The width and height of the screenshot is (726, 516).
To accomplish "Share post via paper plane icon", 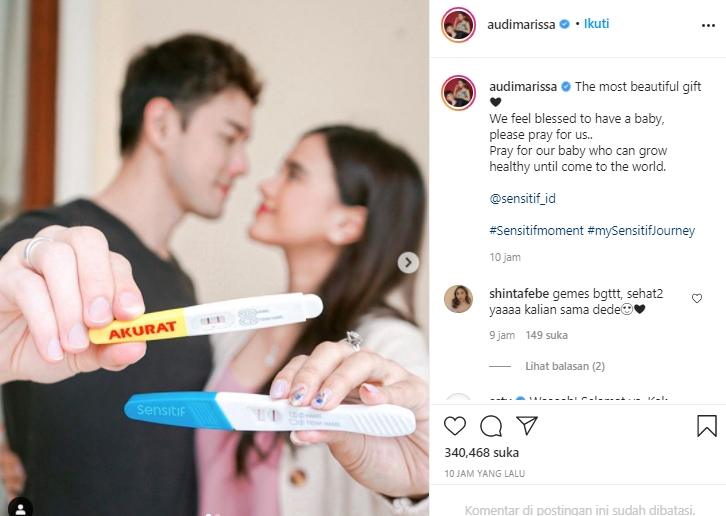I will pyautogui.click(x=526, y=425).
